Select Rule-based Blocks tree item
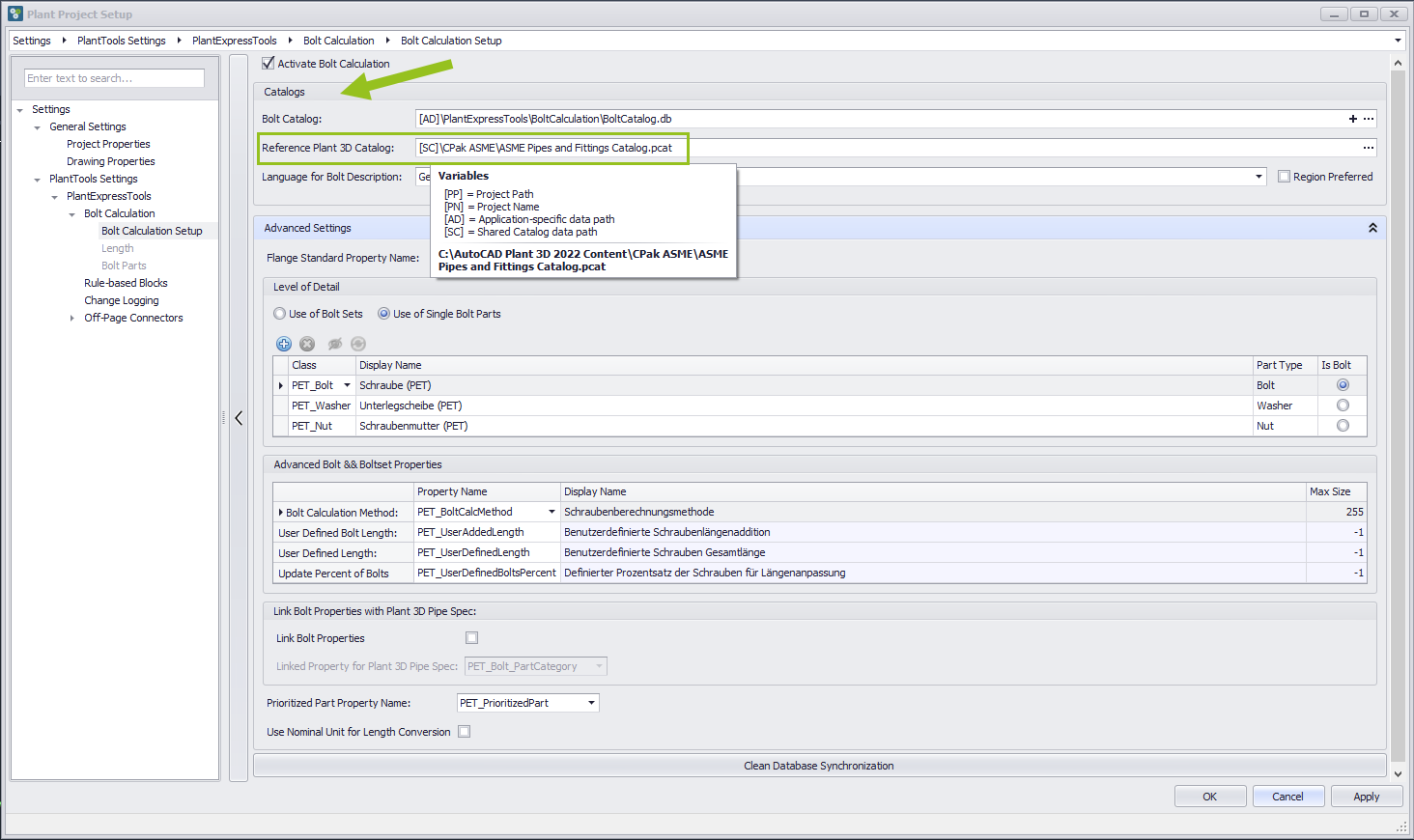1414x840 pixels. [x=126, y=283]
